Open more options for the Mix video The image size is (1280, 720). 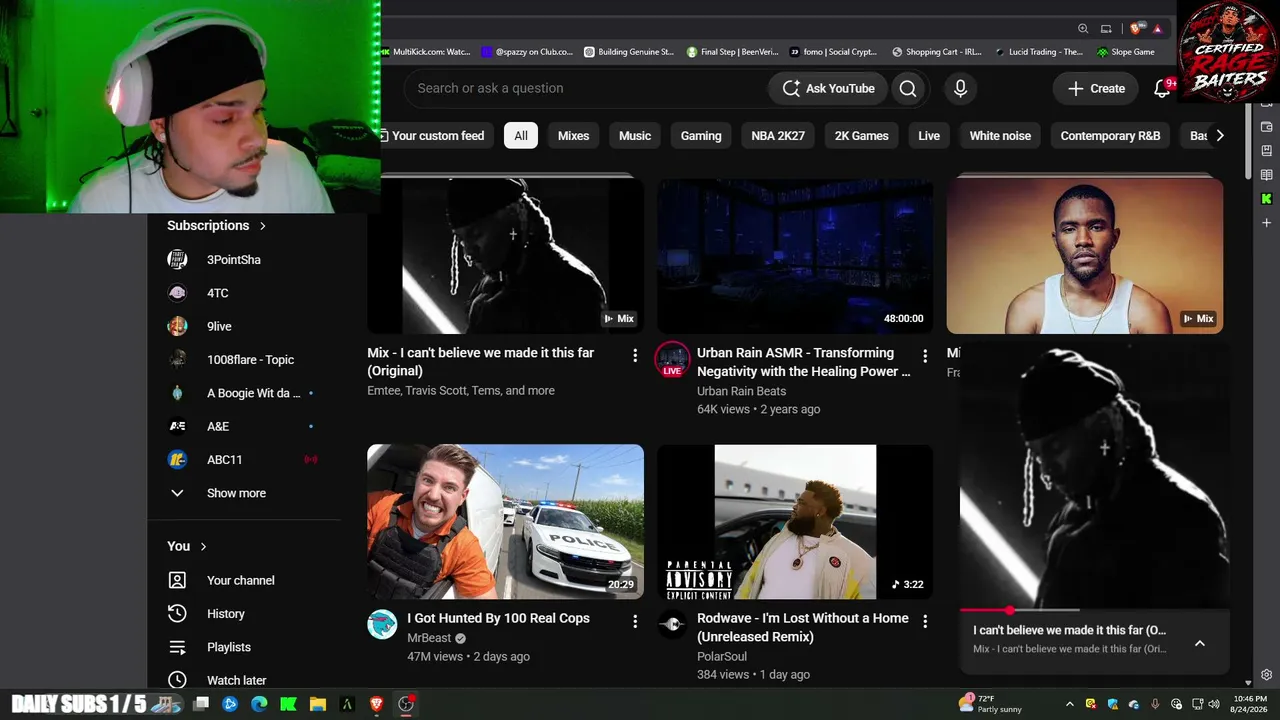click(x=635, y=355)
